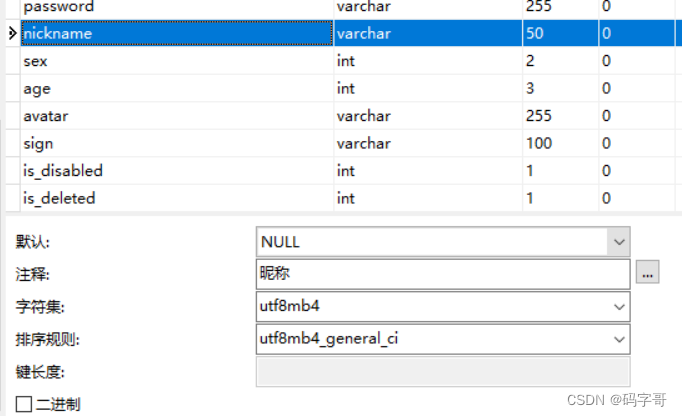Select length 50 in nickname row

click(x=560, y=33)
